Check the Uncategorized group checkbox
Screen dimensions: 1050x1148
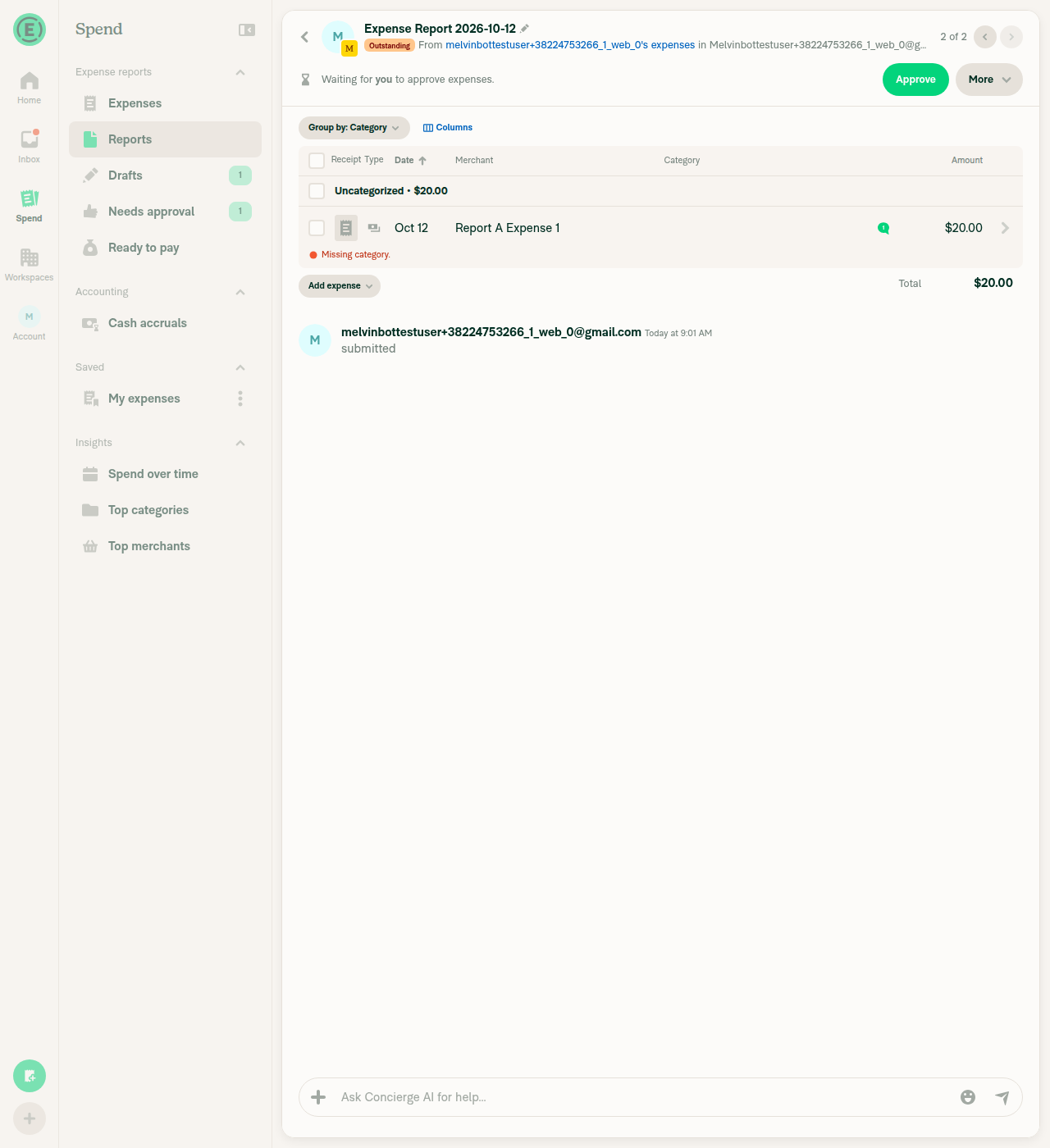tap(317, 191)
